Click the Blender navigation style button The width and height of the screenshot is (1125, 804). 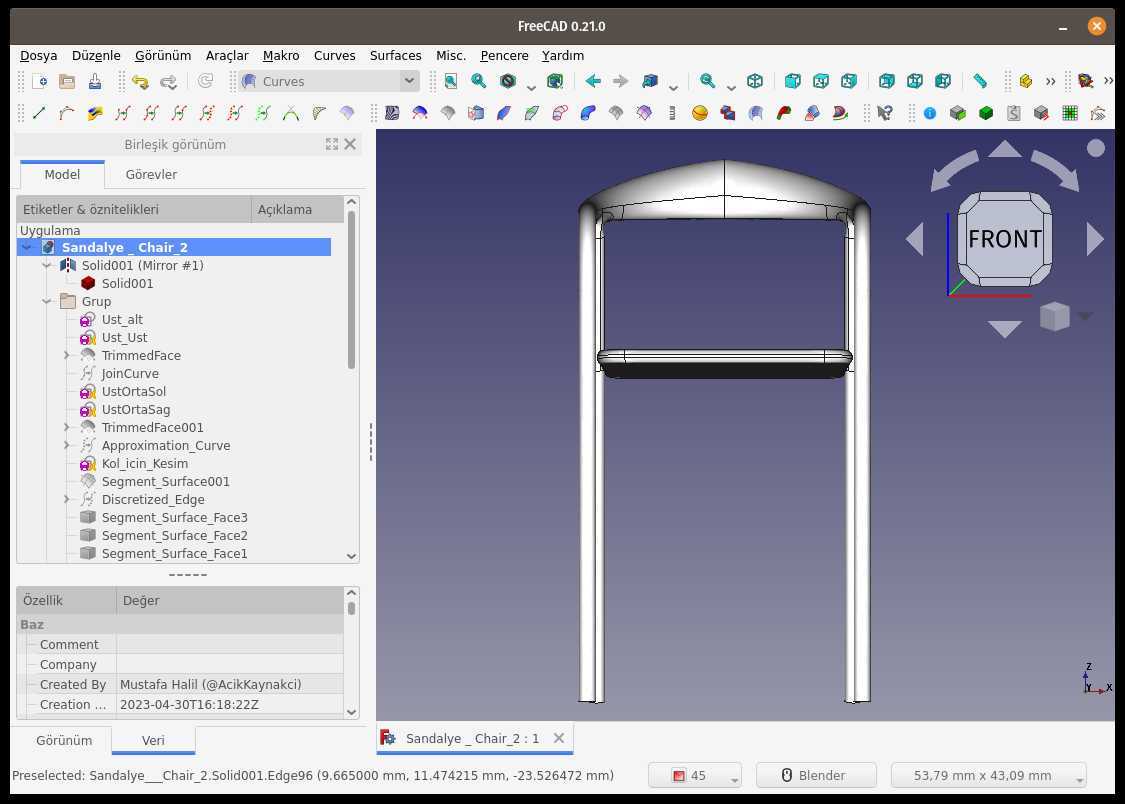pos(816,775)
